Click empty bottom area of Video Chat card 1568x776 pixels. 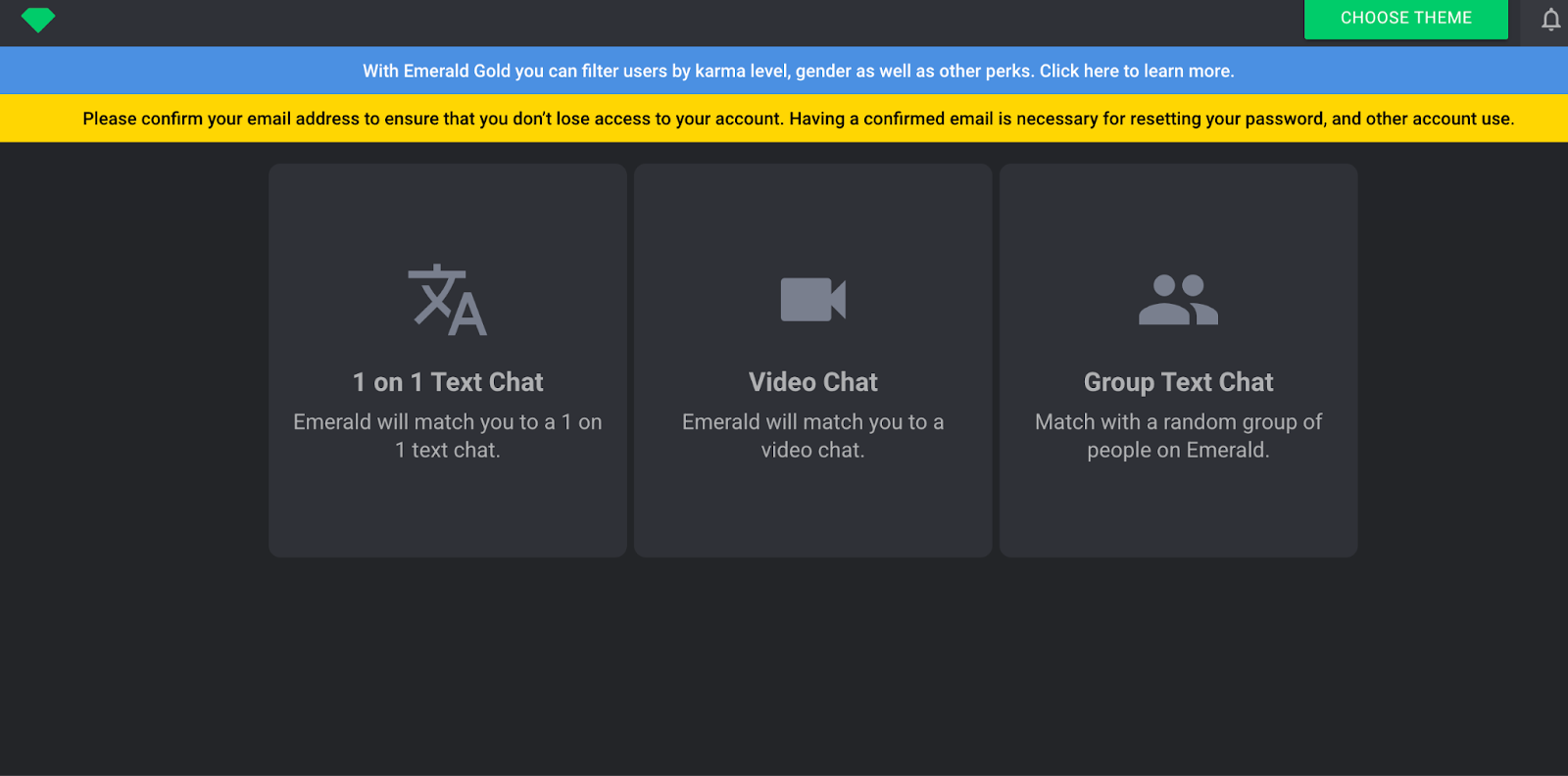click(x=812, y=514)
